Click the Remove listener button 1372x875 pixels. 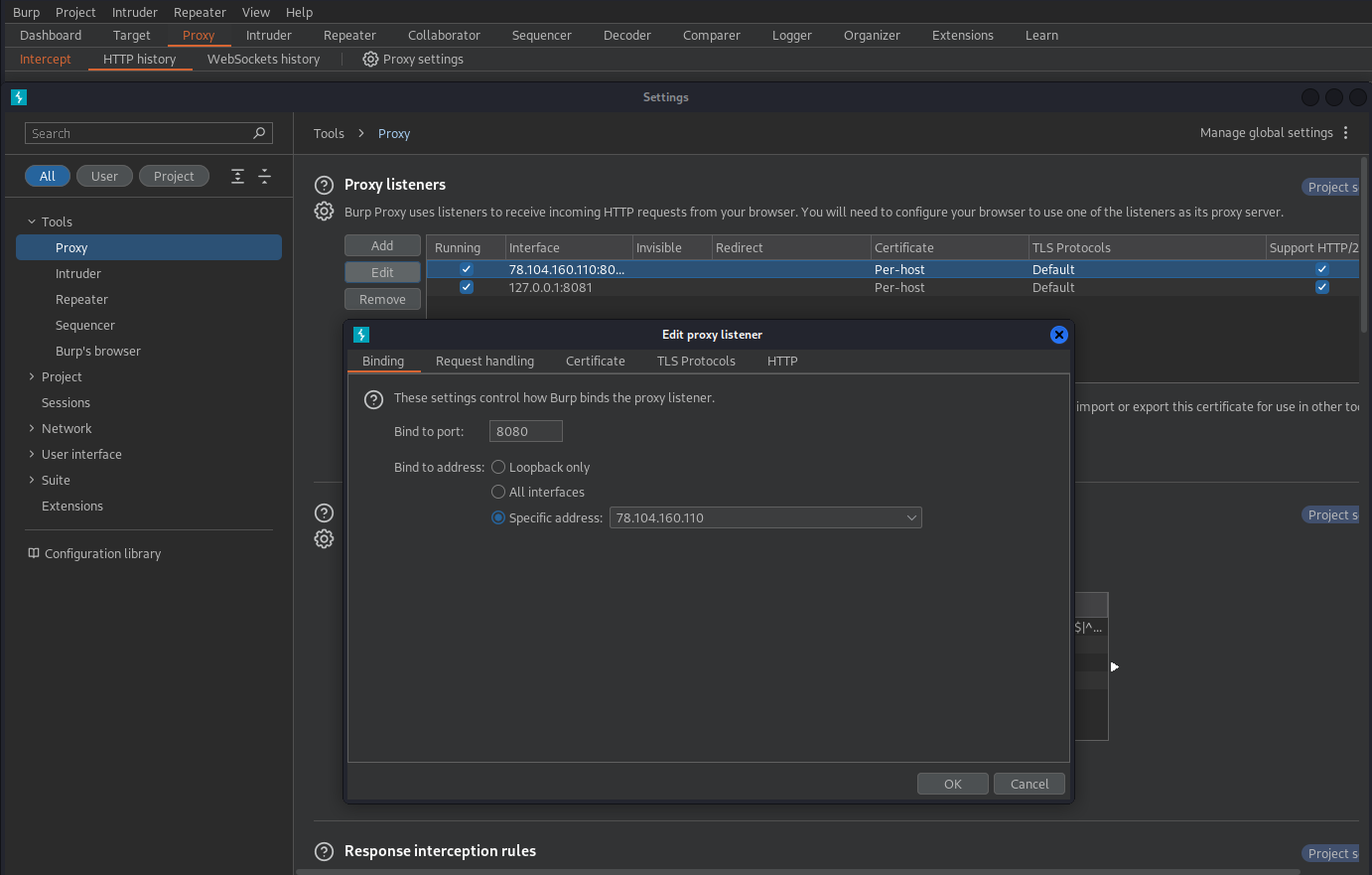coord(382,299)
